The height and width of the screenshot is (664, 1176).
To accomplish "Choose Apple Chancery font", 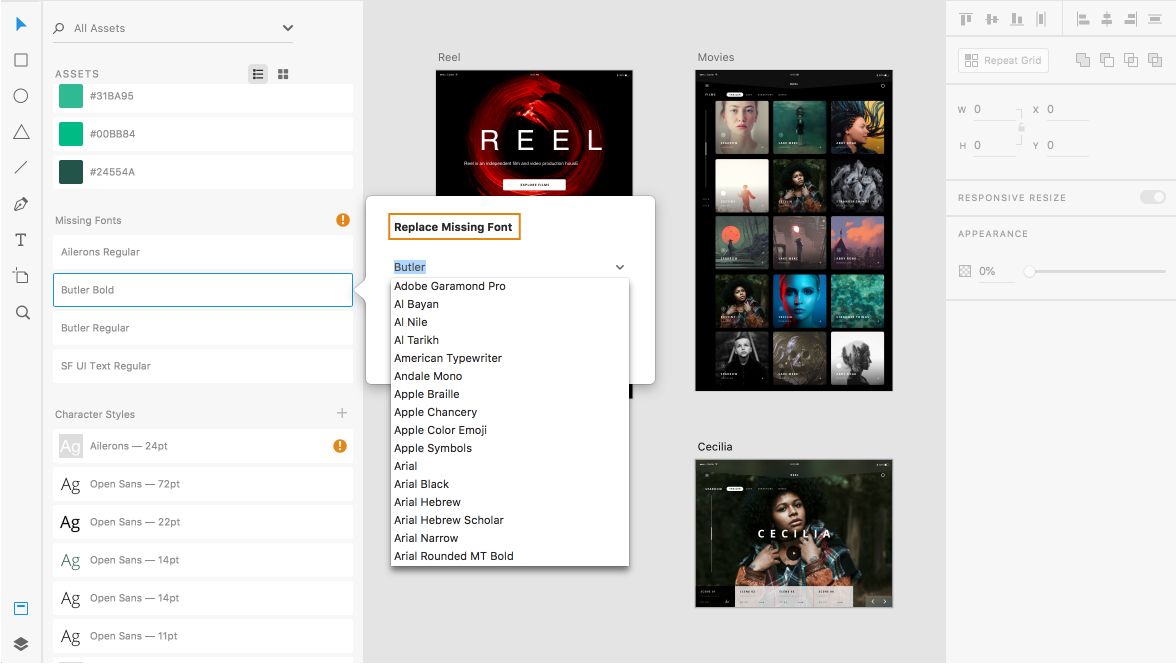I will [509, 412].
